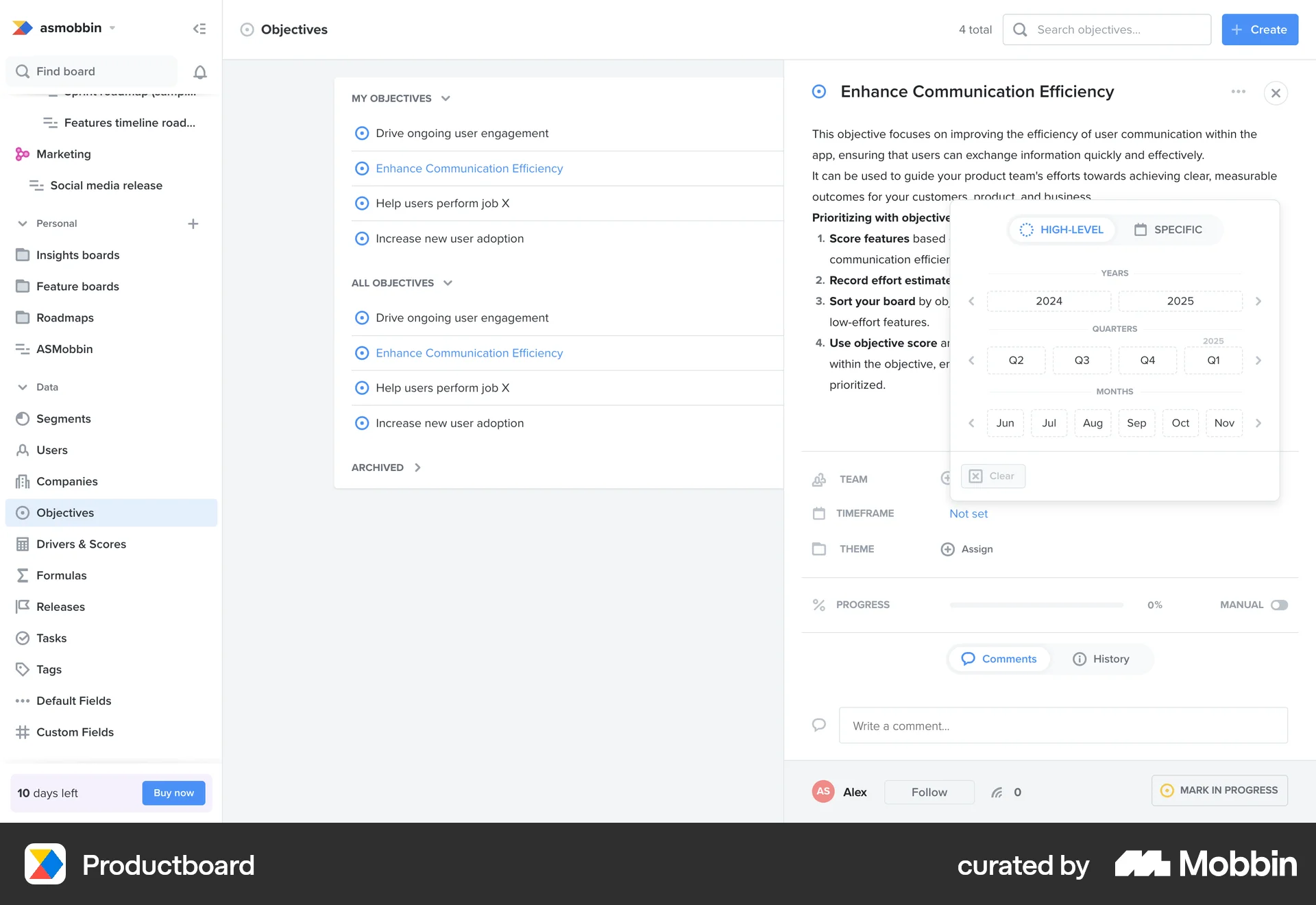The height and width of the screenshot is (905, 1316).
Task: Open Insights boards in the sidebar
Action: click(x=77, y=254)
